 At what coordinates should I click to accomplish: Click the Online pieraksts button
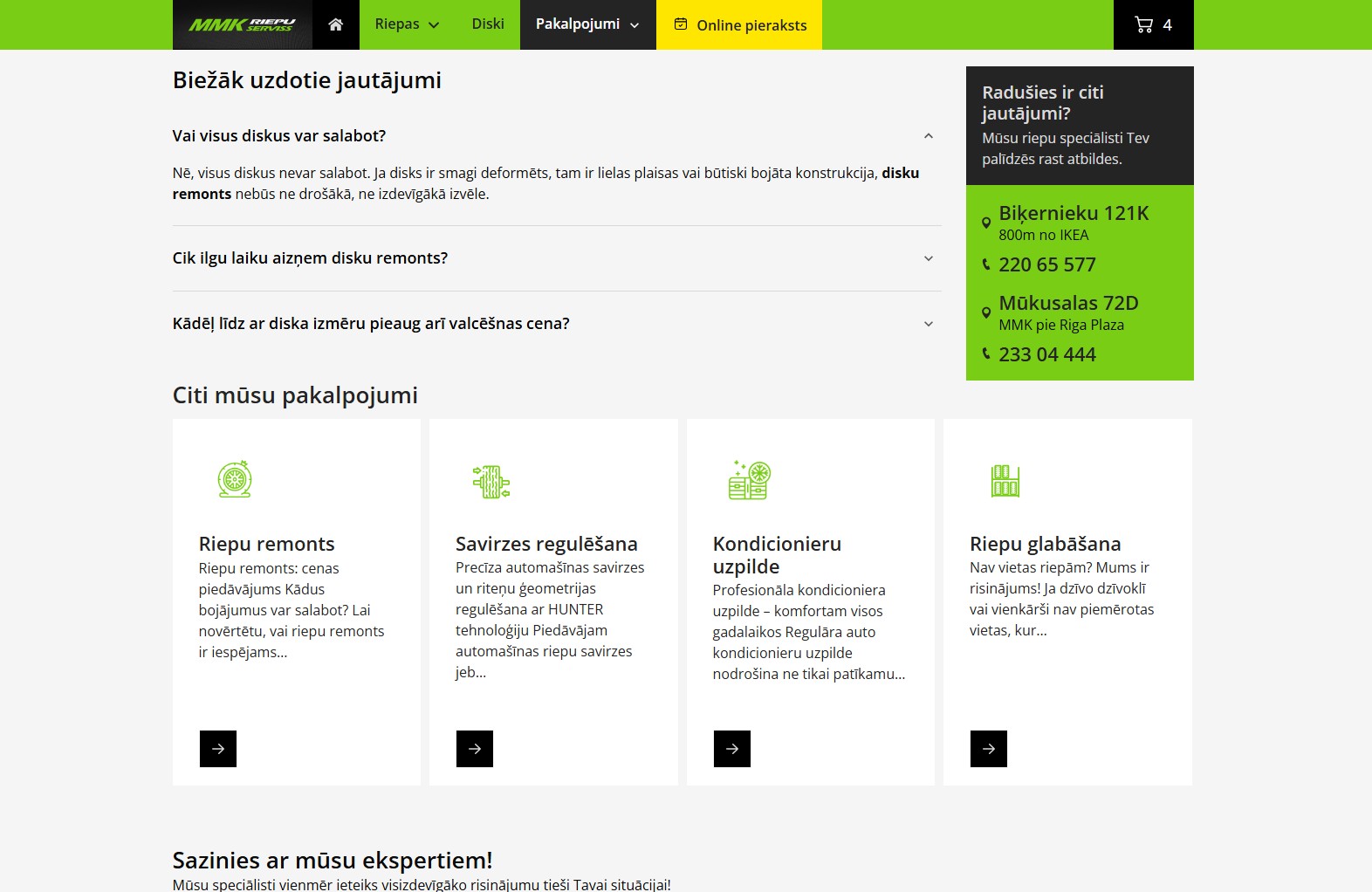pos(739,25)
